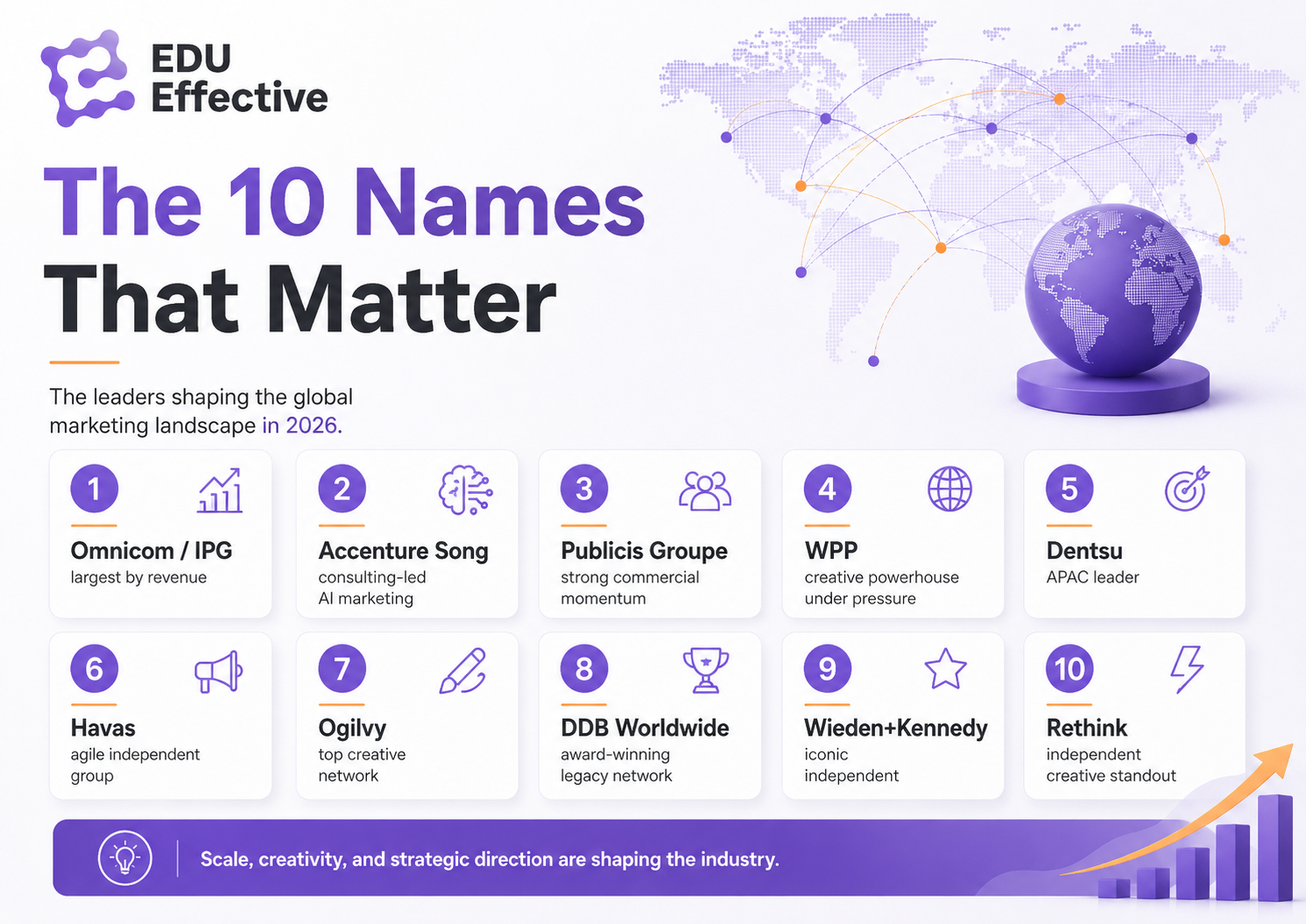Image resolution: width=1306 pixels, height=924 pixels.
Task: Click the subtitle "The leaders shaping the global marketing landscape"
Action: pyautogui.click(x=201, y=411)
